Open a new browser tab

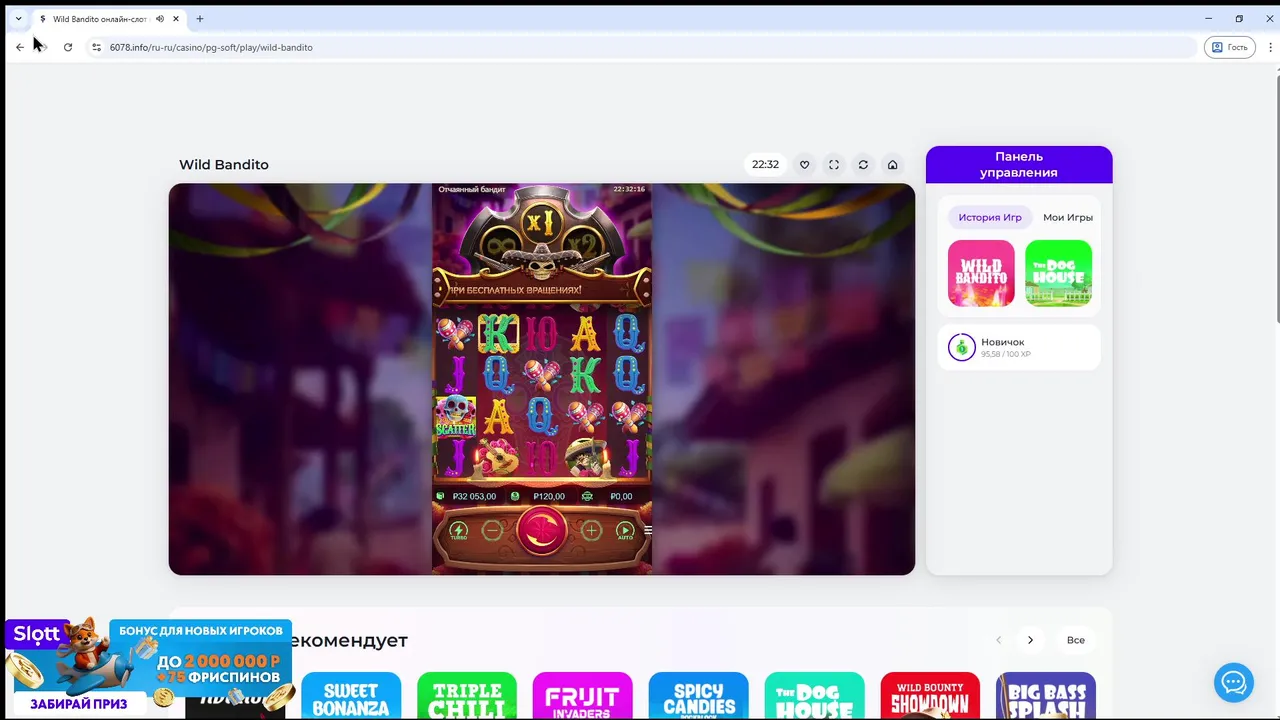point(200,19)
